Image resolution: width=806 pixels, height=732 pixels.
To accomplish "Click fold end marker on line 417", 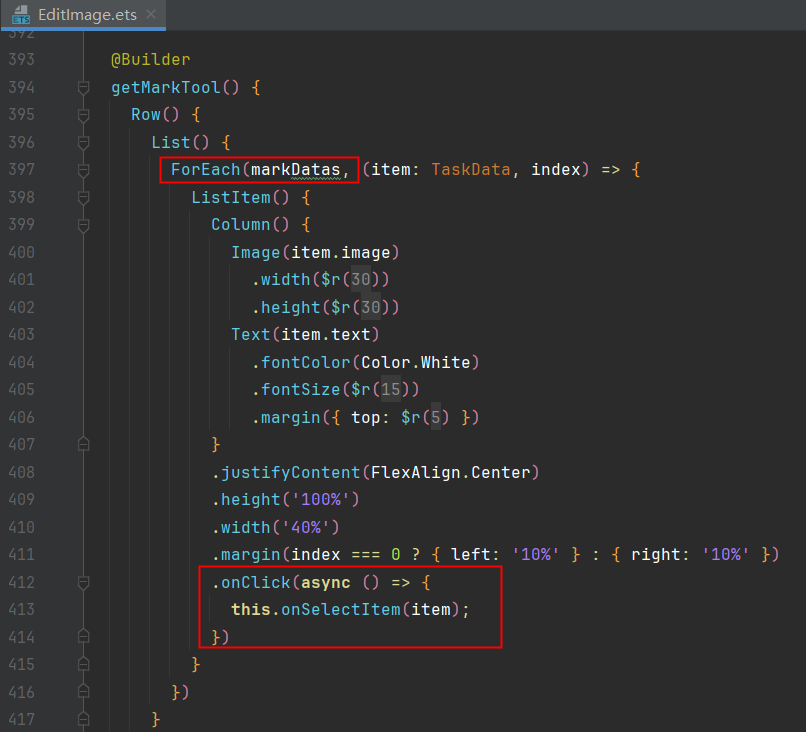I will click(84, 718).
